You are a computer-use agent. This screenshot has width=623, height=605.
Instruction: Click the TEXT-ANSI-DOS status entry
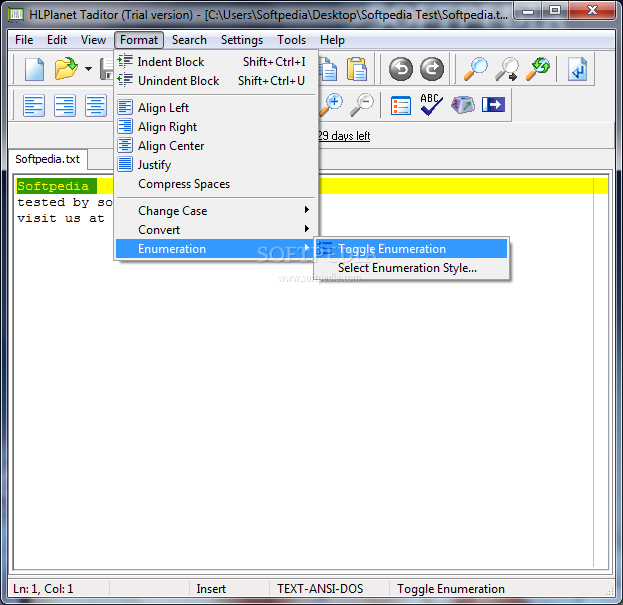coord(320,588)
